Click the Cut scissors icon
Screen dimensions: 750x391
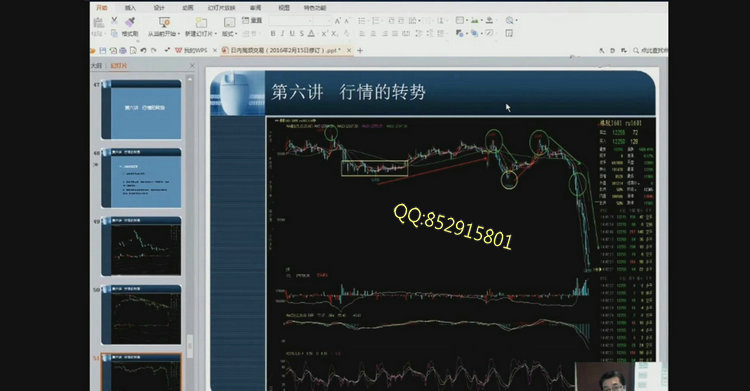(x=114, y=21)
